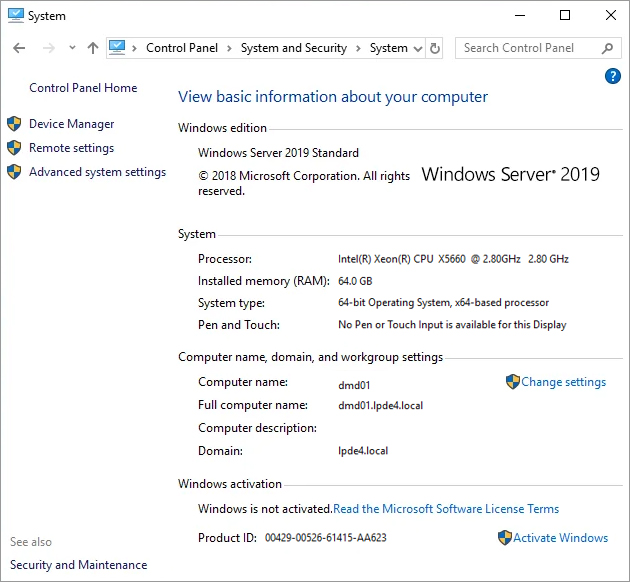Click the computer name value dmd01
Screen dimensions: 630x582
[354, 385]
